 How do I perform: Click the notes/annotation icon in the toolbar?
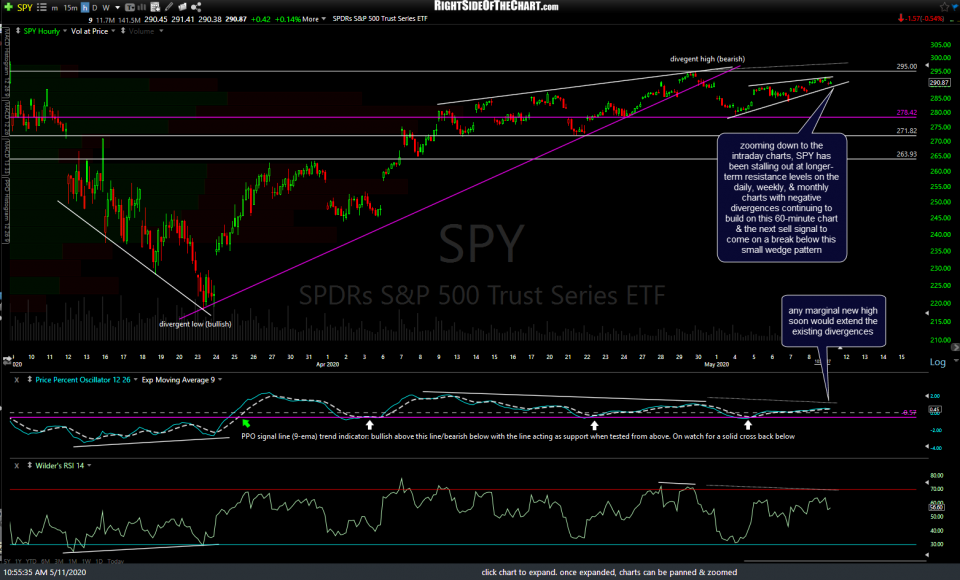(x=155, y=7)
